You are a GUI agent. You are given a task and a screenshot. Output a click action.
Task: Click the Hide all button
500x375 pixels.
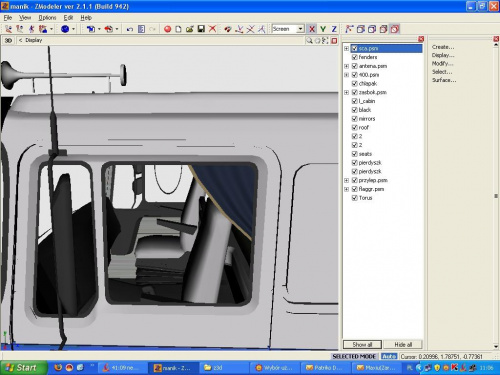coord(403,344)
